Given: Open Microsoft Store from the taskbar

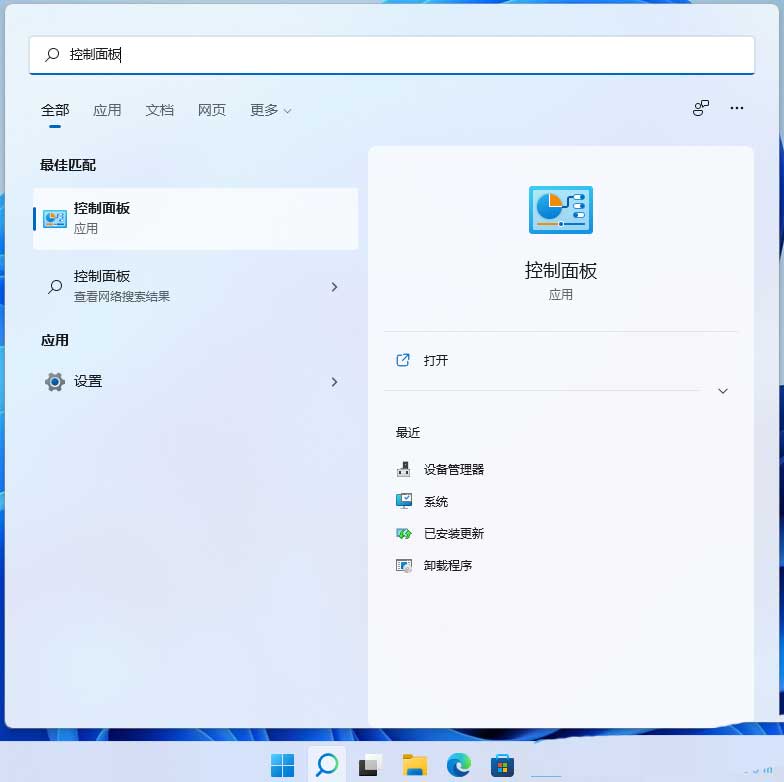Looking at the screenshot, I should click(502, 765).
